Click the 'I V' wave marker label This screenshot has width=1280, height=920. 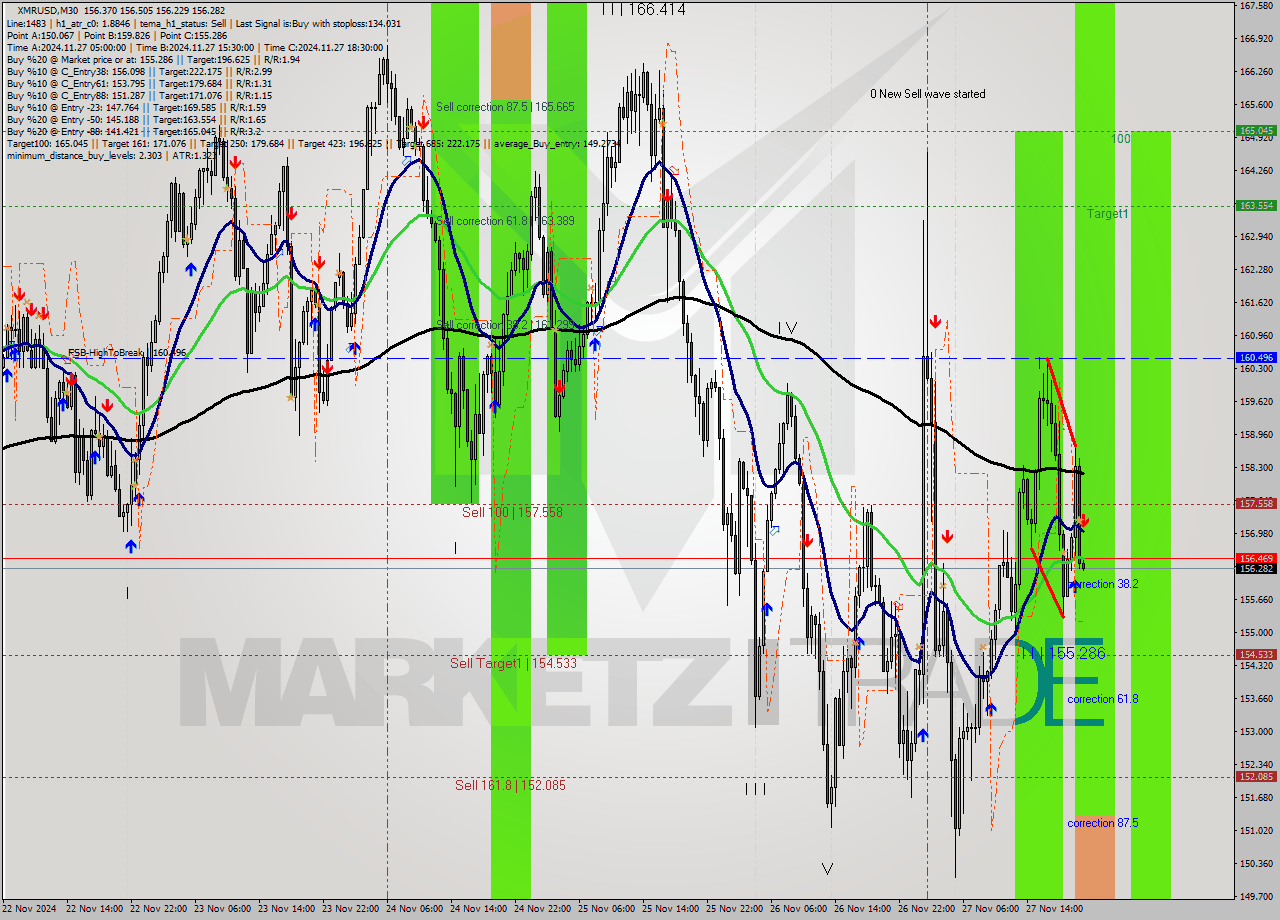pos(788,327)
